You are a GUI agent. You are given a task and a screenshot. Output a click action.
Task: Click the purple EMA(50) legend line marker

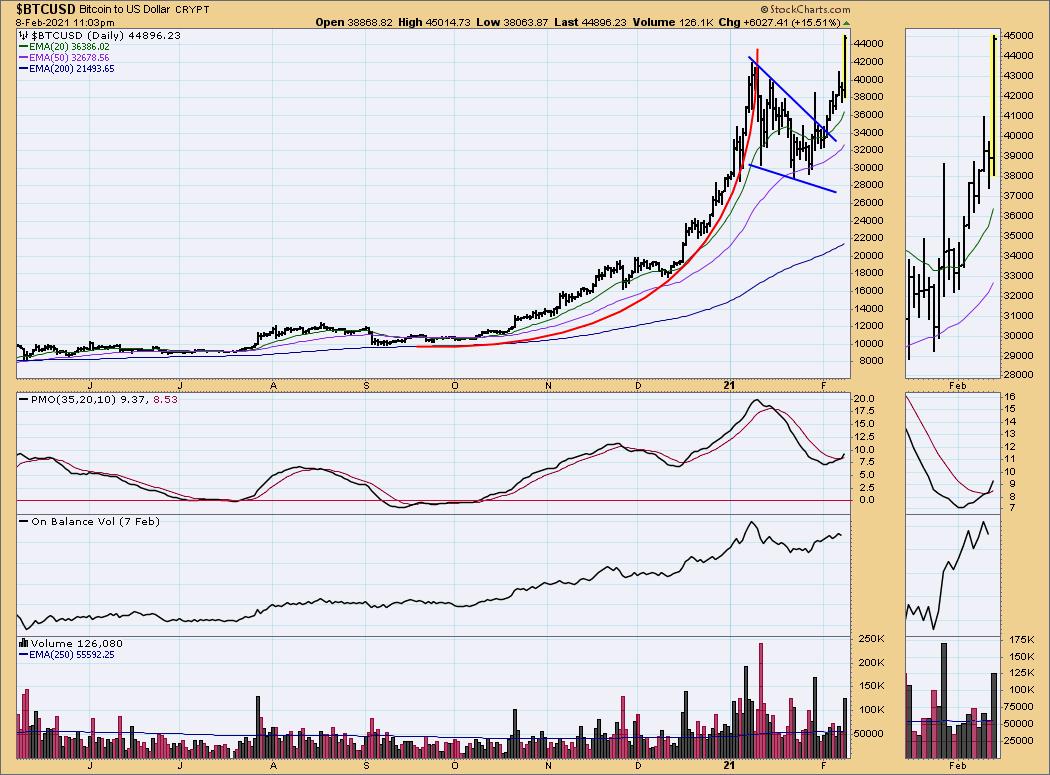23,58
